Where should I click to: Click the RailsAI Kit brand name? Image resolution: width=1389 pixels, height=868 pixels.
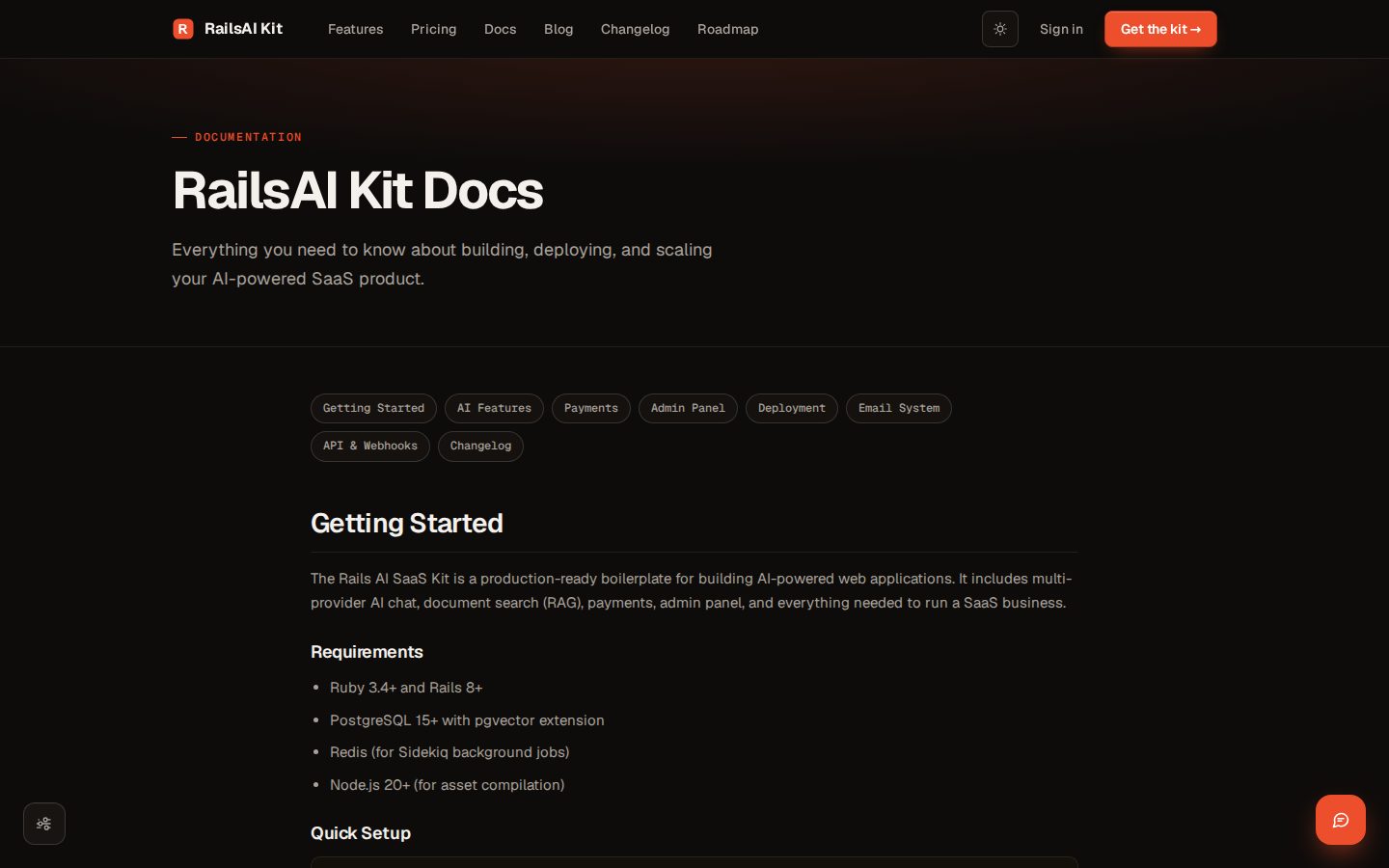pos(243,29)
